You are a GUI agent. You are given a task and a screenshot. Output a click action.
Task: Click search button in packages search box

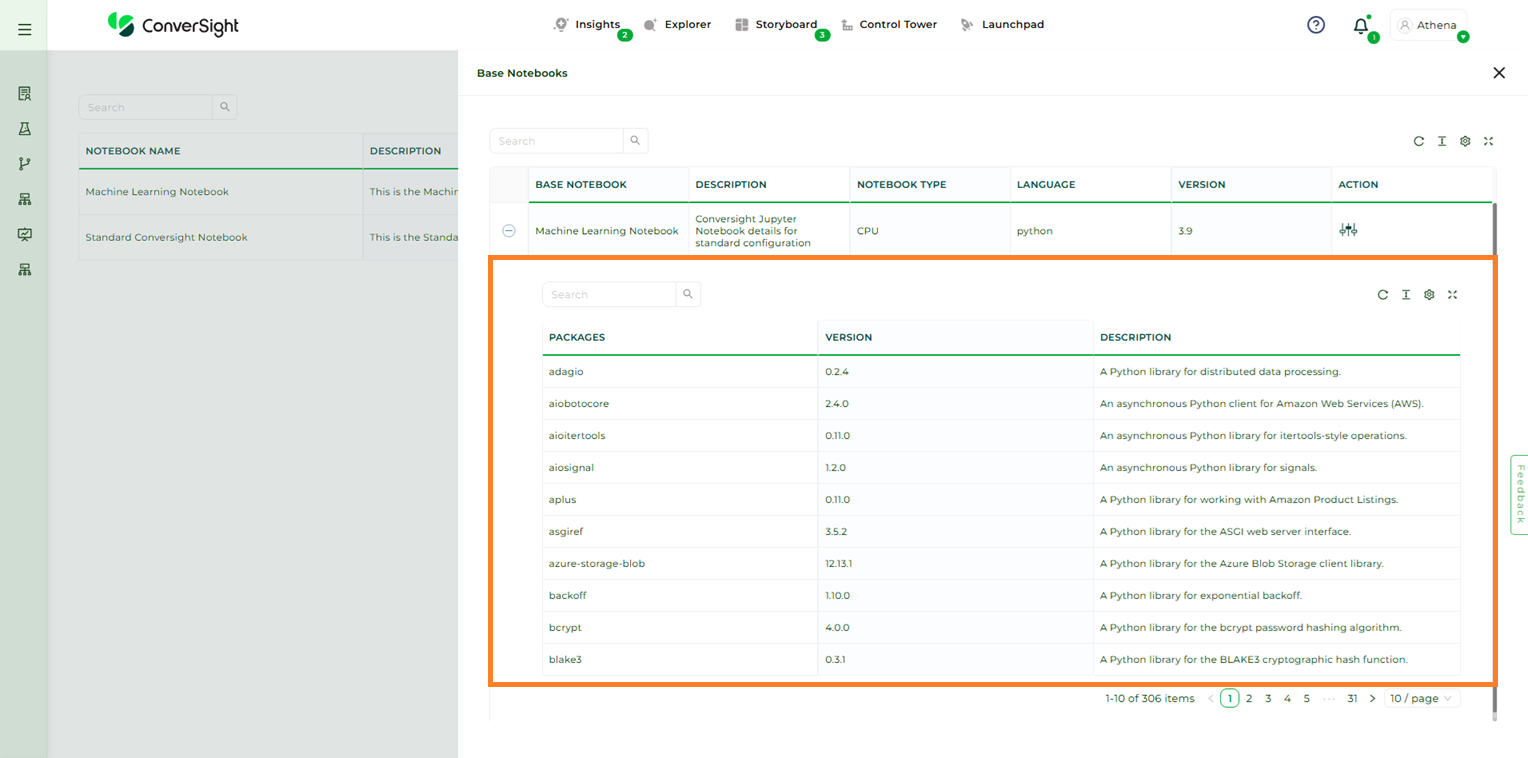point(688,295)
